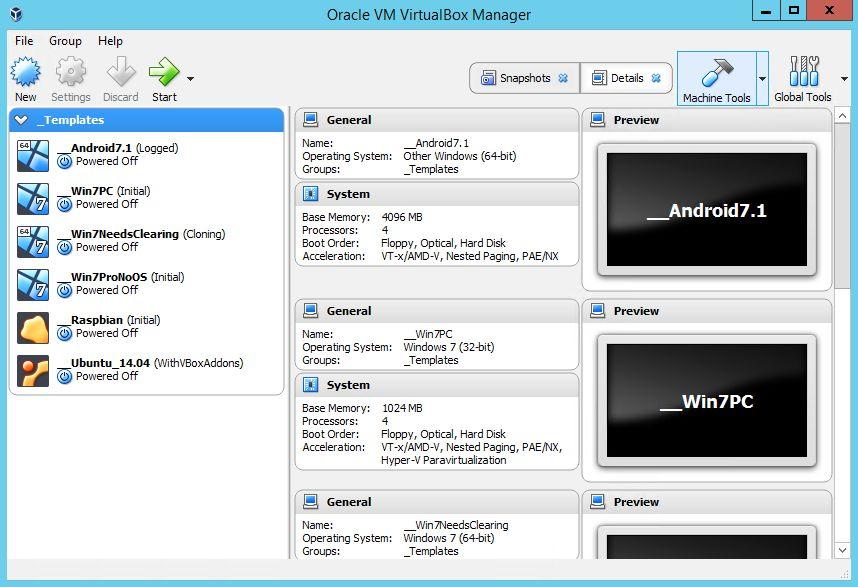Select the _Templates group header
The image size is (858, 587).
147,120
